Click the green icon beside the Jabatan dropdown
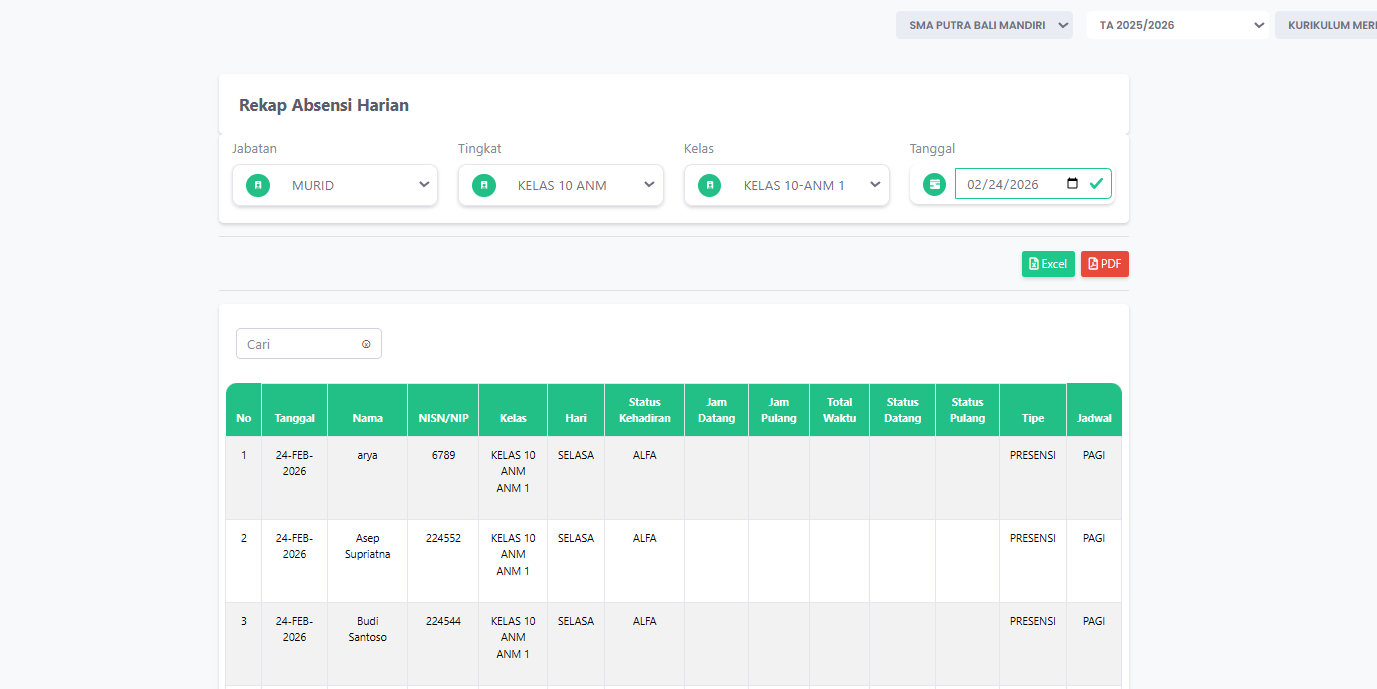 coord(257,185)
